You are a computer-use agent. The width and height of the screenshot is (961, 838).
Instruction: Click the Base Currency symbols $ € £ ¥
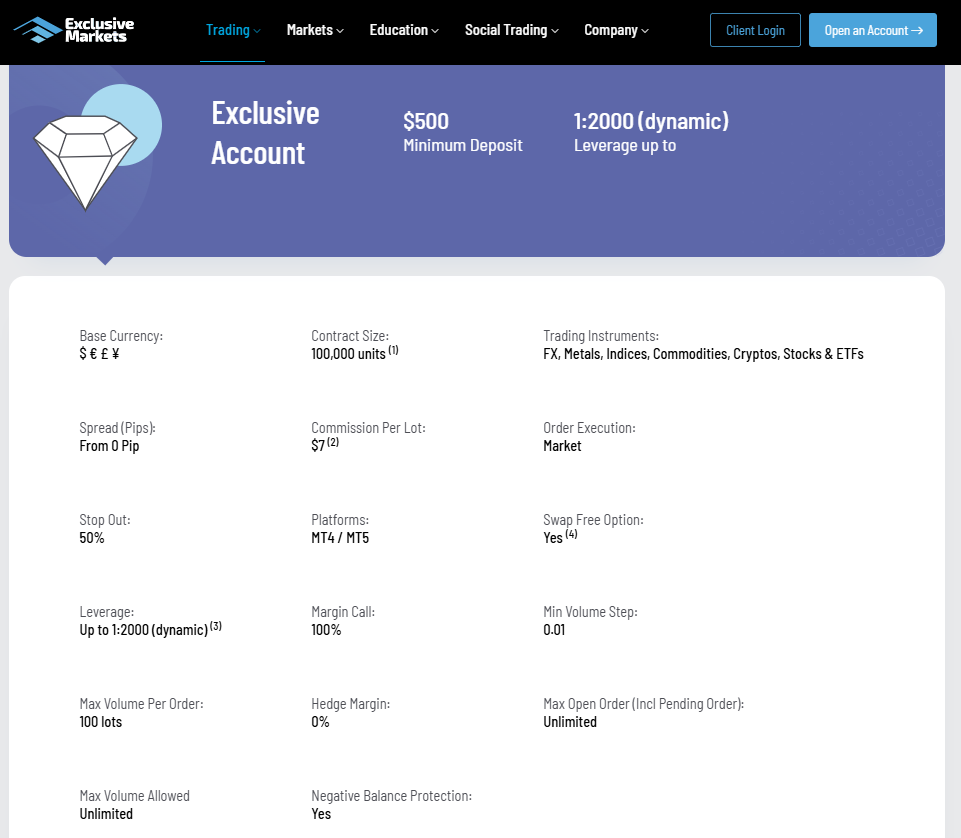pos(99,354)
